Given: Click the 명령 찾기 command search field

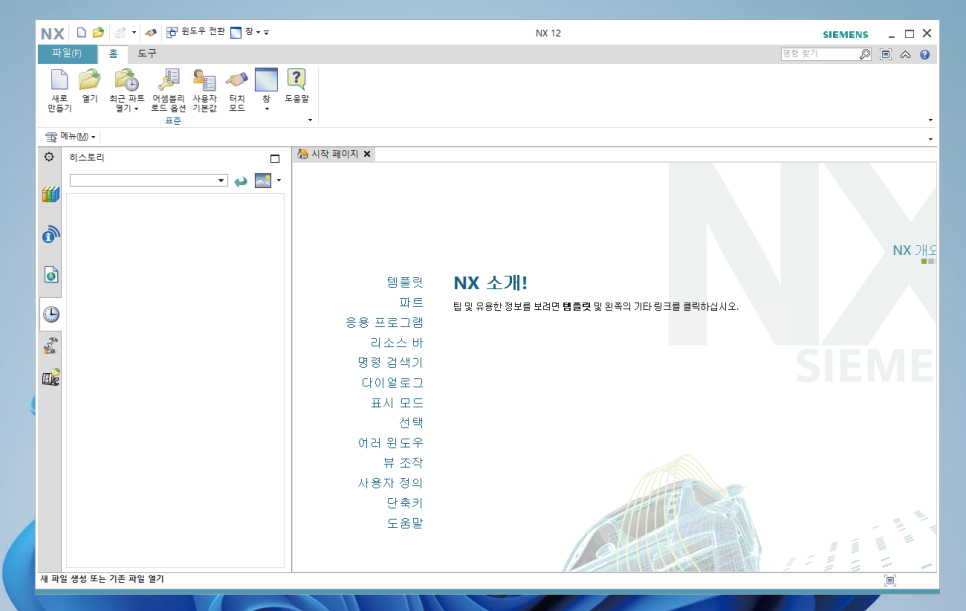Looking at the screenshot, I should (x=819, y=54).
